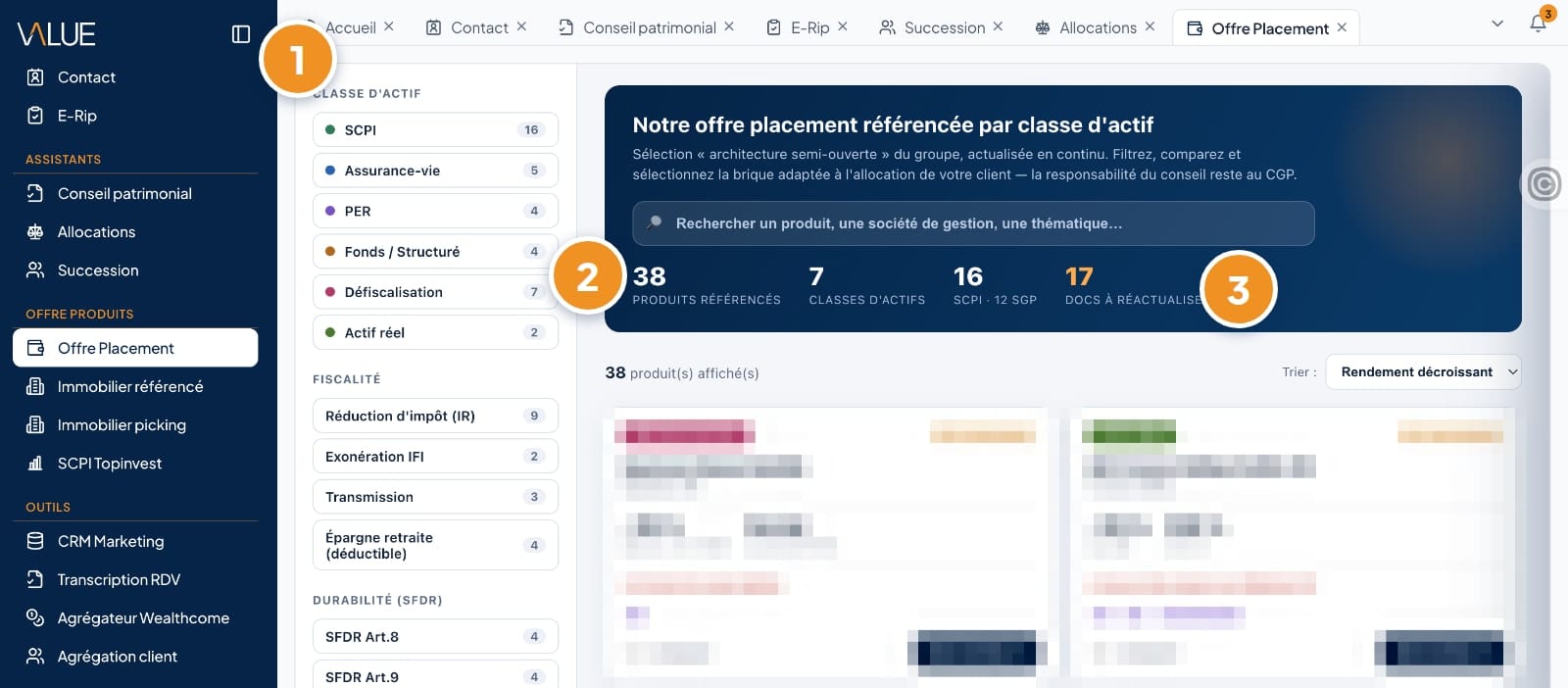This screenshot has width=1568, height=688.
Task: Click the Allocations scale icon in the sidebar
Action: click(x=35, y=232)
